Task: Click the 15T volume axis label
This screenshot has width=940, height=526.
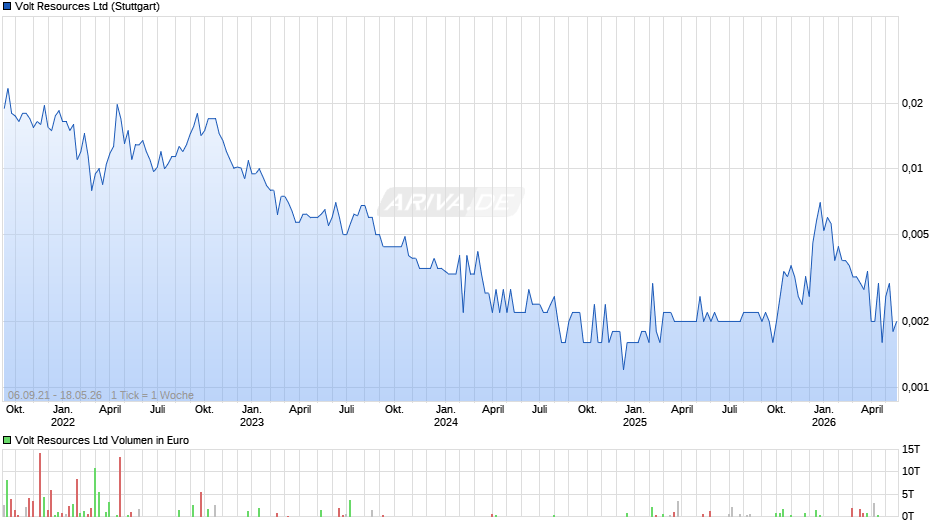Action: point(911,449)
